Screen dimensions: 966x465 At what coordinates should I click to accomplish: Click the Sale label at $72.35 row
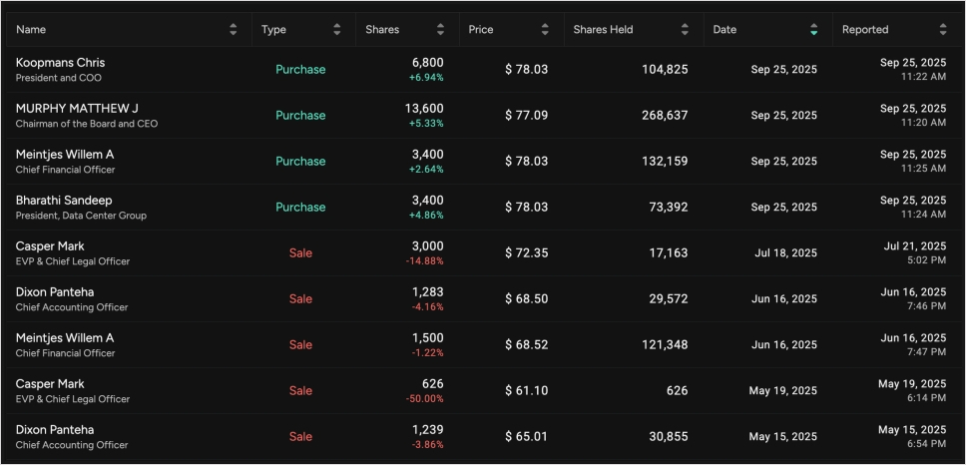301,253
